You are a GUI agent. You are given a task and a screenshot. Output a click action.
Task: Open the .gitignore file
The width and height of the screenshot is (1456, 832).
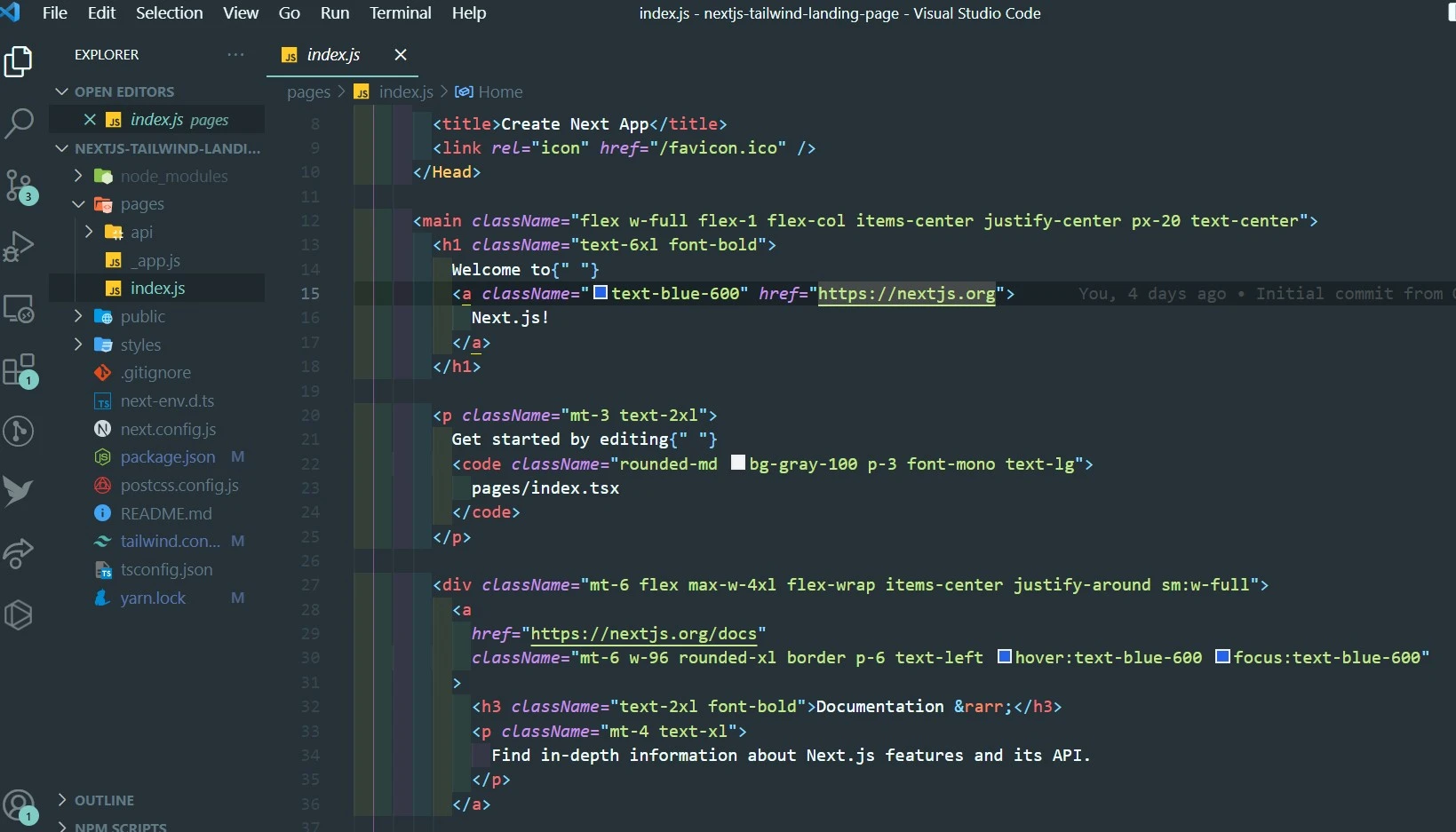[x=156, y=373]
